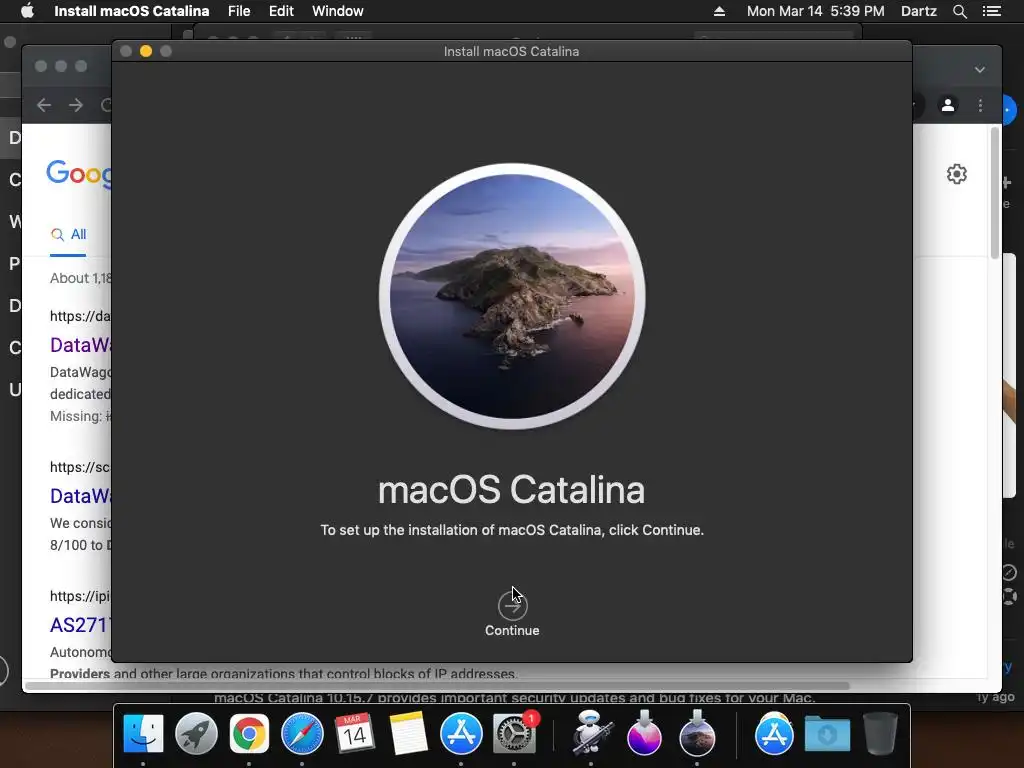Open the AS271 search result link
Viewport: 1024px width, 768px height.
[80, 625]
